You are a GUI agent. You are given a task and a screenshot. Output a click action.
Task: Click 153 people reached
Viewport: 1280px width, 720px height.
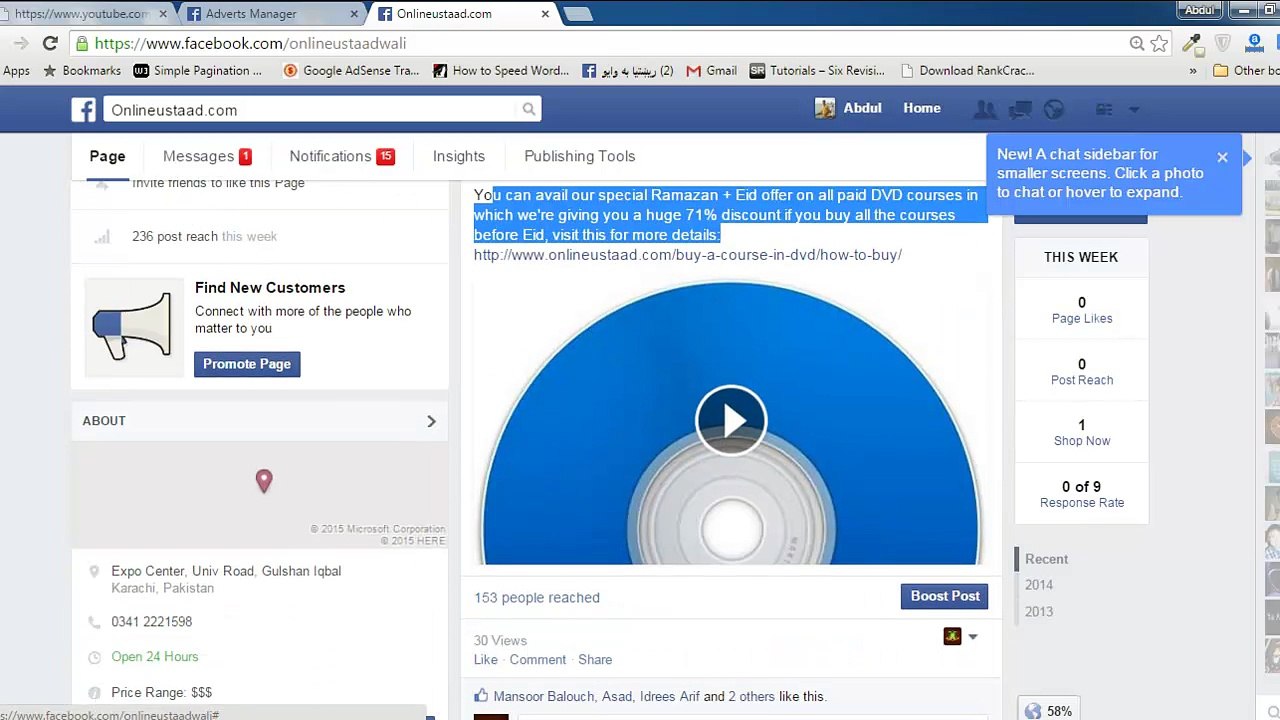pos(537,598)
